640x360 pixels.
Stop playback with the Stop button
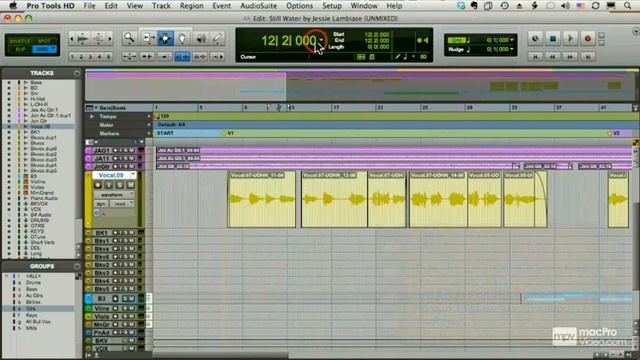tap(553, 39)
